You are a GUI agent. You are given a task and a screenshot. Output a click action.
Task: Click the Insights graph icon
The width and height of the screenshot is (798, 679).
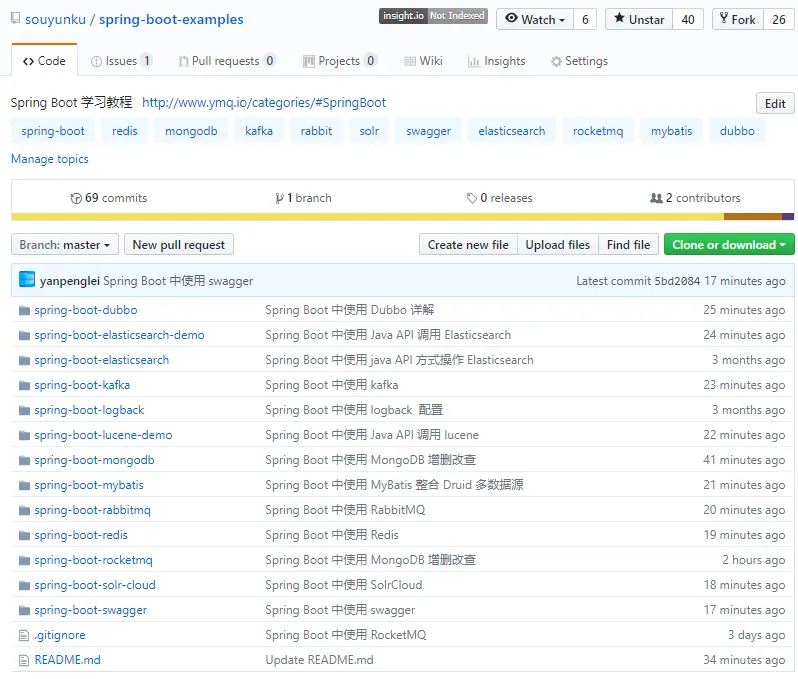pyautogui.click(x=473, y=62)
